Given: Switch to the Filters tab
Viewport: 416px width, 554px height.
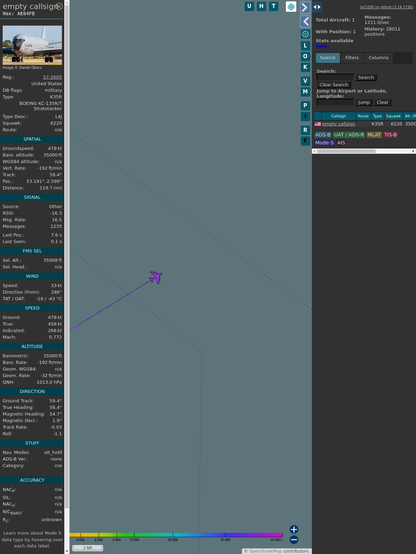Looking at the screenshot, I should coord(352,58).
